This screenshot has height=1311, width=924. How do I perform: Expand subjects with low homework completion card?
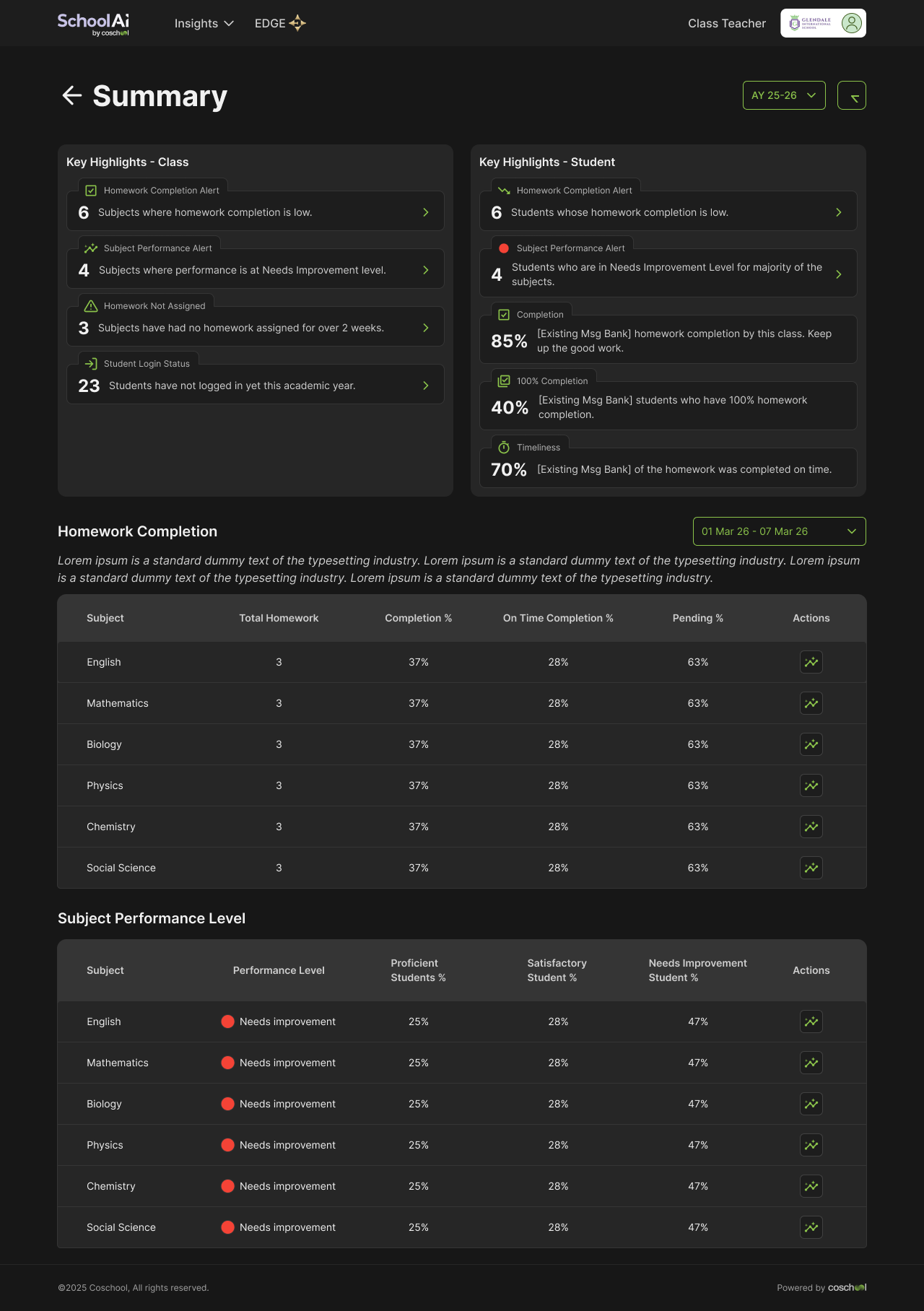tap(256, 211)
